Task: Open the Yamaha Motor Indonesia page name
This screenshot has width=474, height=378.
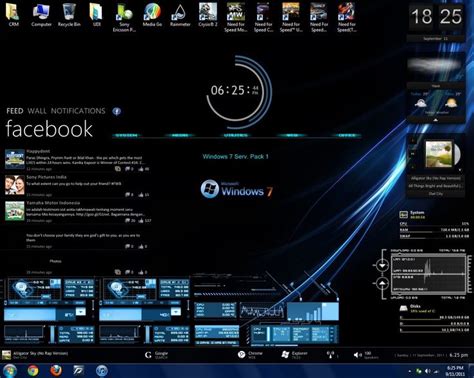Action: pyautogui.click(x=53, y=203)
